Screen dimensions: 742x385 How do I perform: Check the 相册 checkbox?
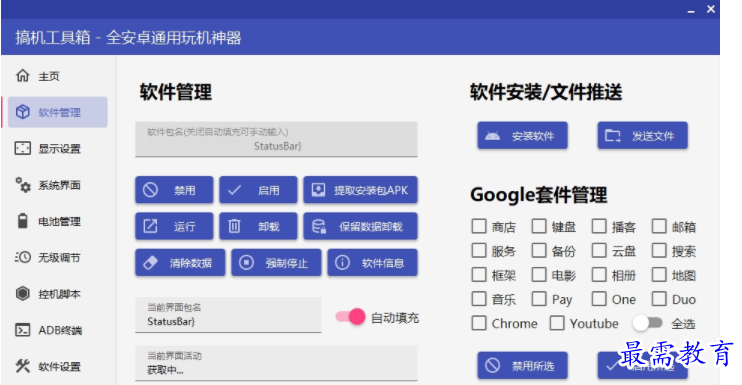pyautogui.click(x=599, y=275)
